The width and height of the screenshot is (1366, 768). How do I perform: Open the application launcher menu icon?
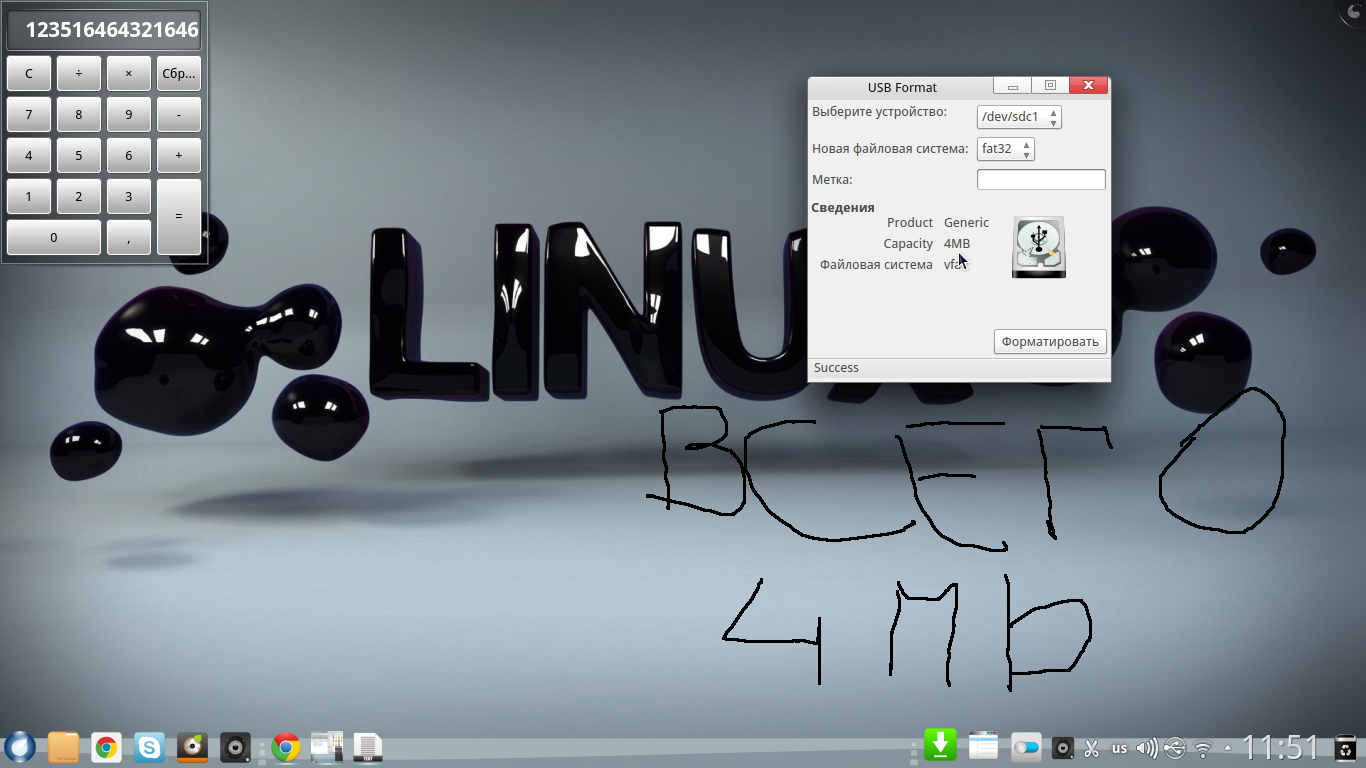click(x=20, y=747)
